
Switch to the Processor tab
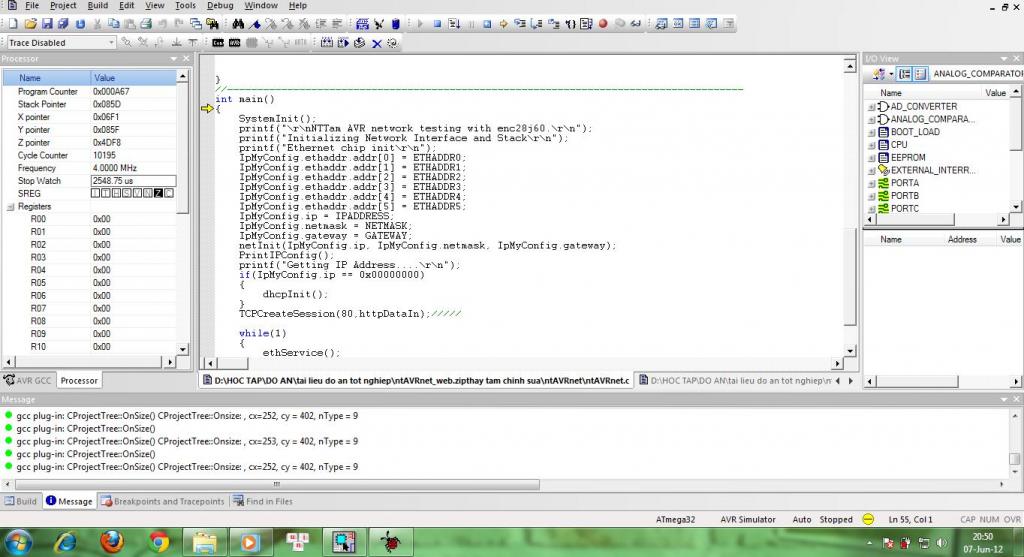click(x=79, y=381)
